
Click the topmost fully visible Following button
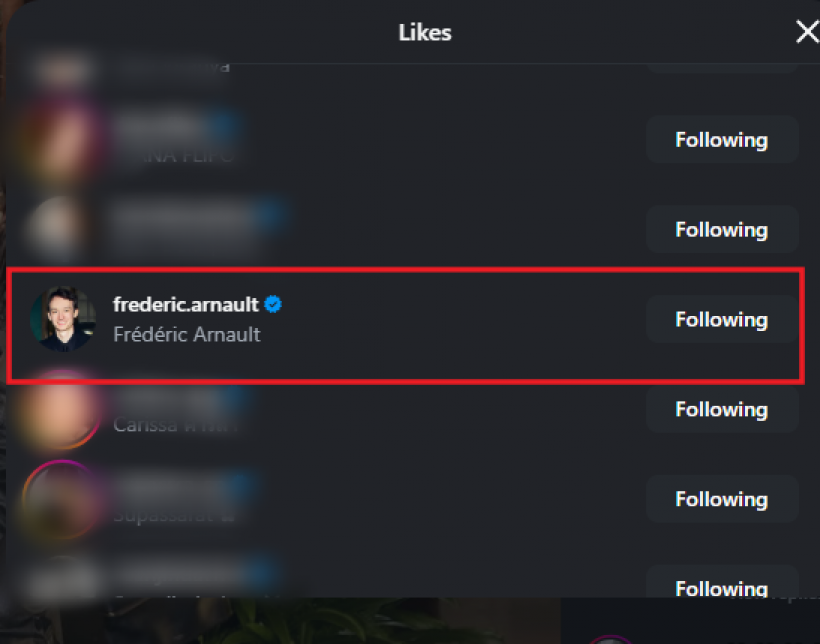(721, 140)
